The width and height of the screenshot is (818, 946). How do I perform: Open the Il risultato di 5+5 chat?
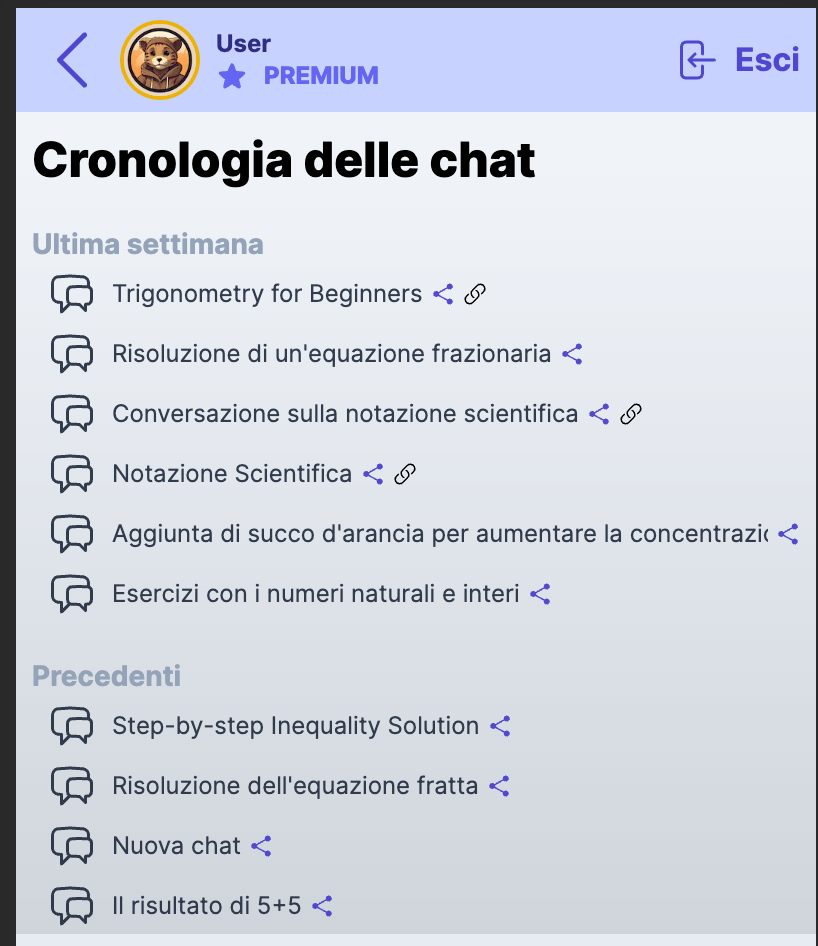click(x=206, y=906)
